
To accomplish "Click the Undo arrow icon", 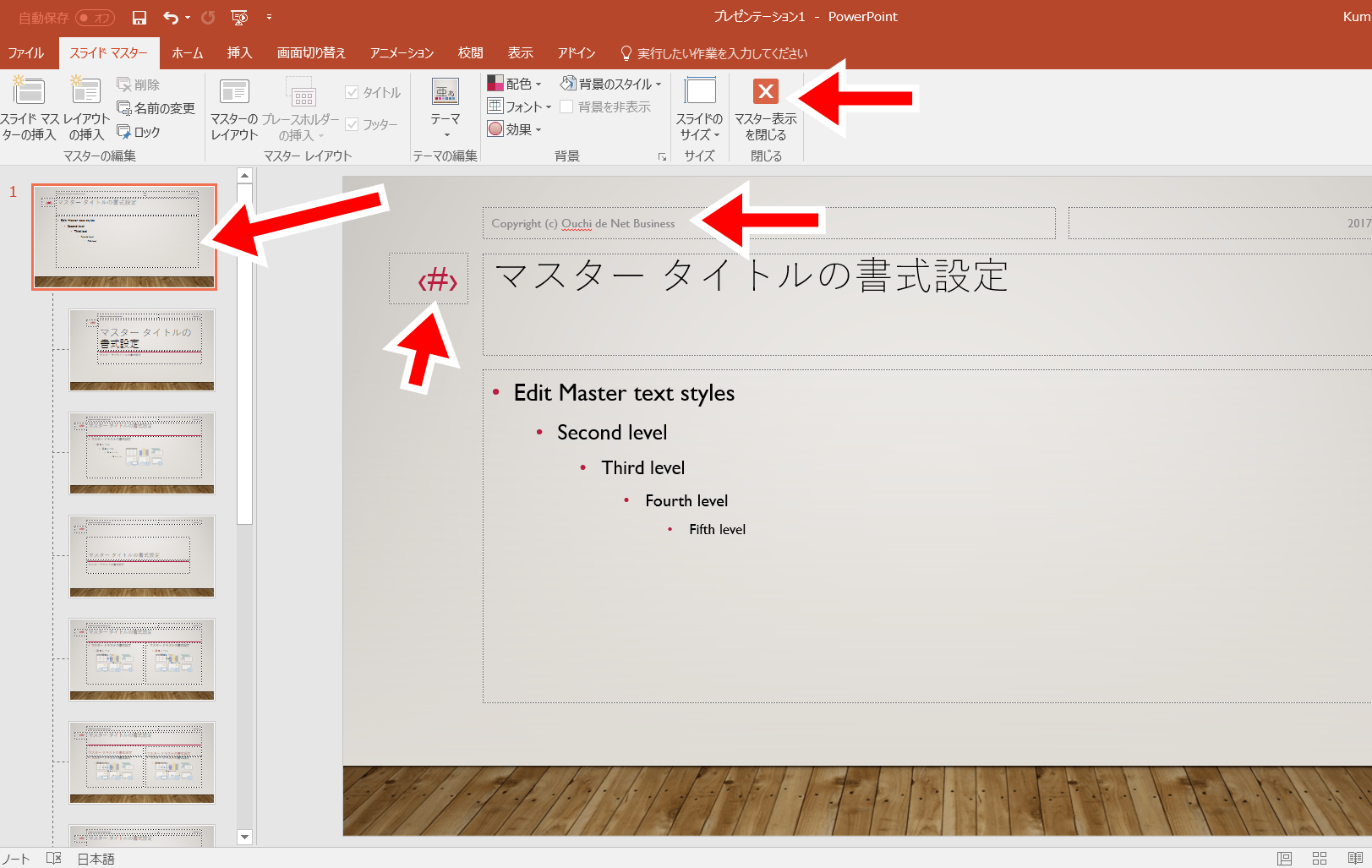I will [x=171, y=17].
